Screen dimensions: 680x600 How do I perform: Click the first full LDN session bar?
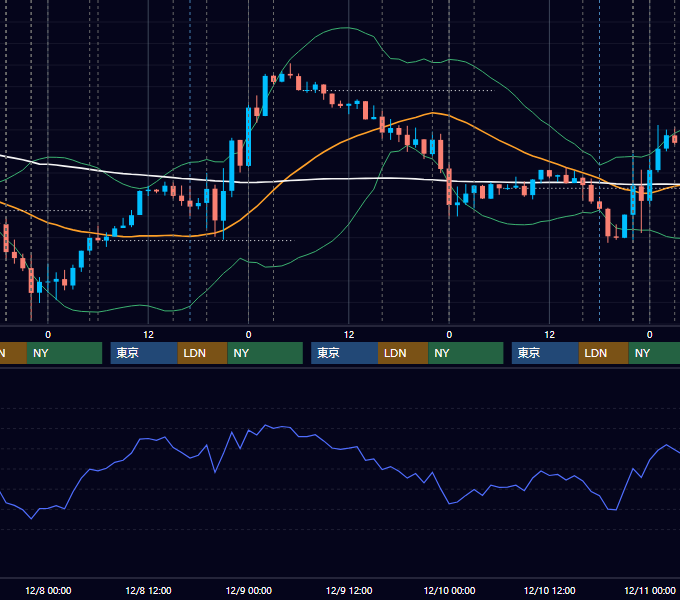tap(203, 353)
